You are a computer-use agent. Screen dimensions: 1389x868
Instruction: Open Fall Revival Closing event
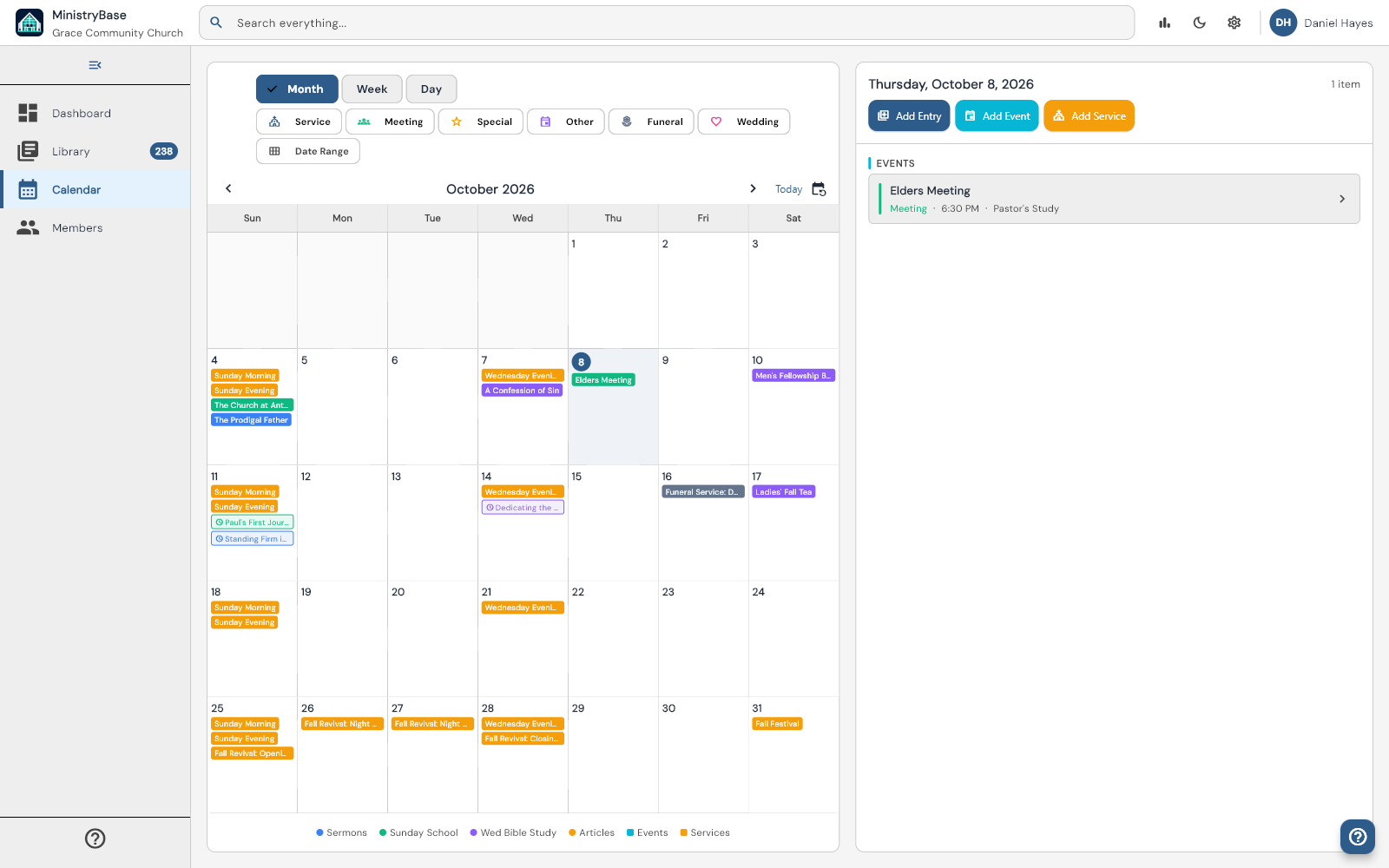[523, 739]
